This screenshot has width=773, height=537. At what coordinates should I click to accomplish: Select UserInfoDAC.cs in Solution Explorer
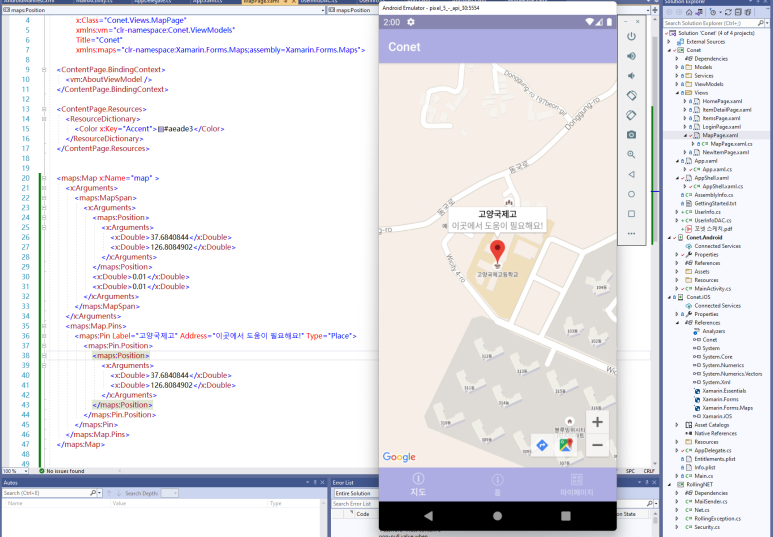(713, 220)
